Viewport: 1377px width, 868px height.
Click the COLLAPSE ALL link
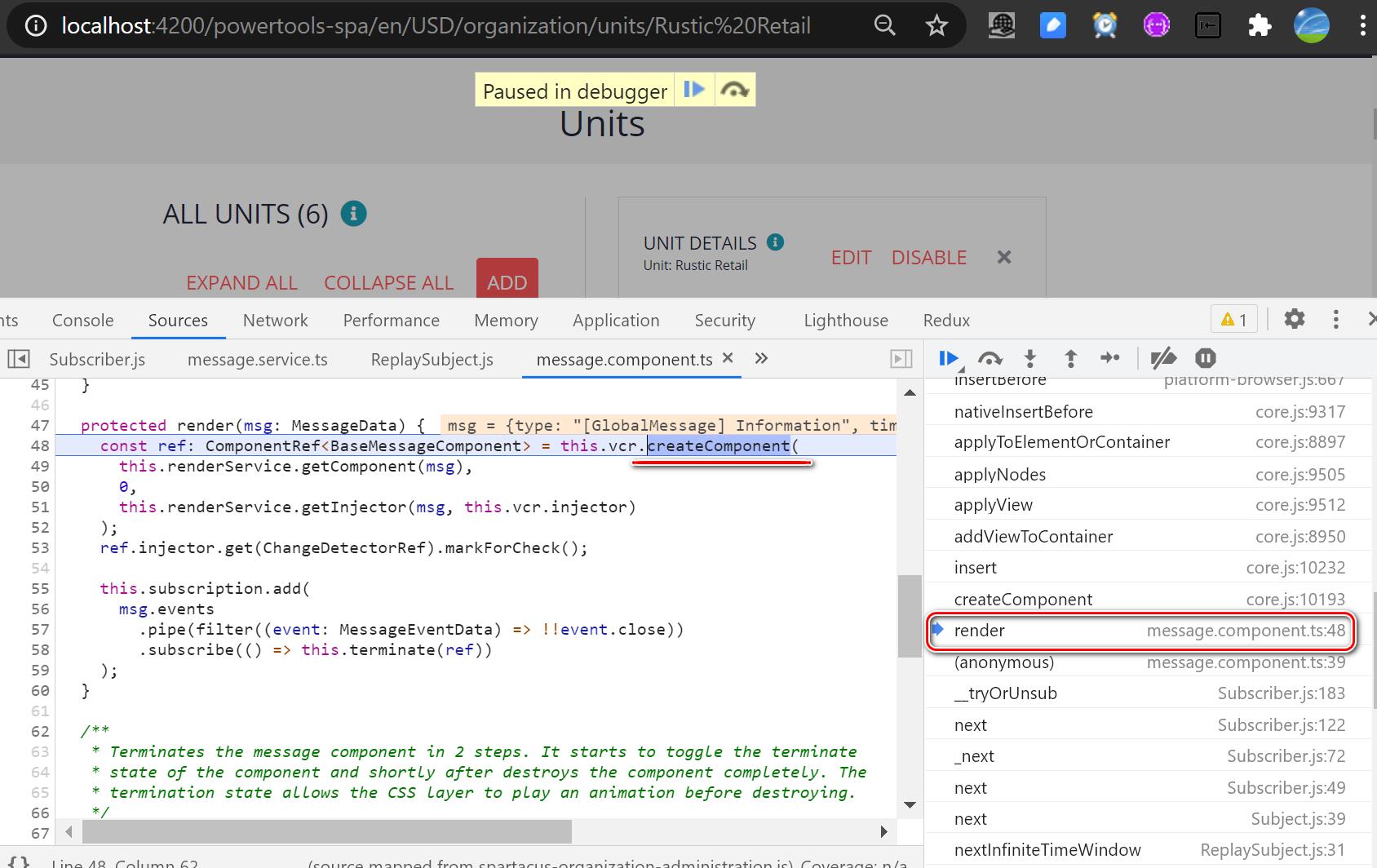coord(388,282)
